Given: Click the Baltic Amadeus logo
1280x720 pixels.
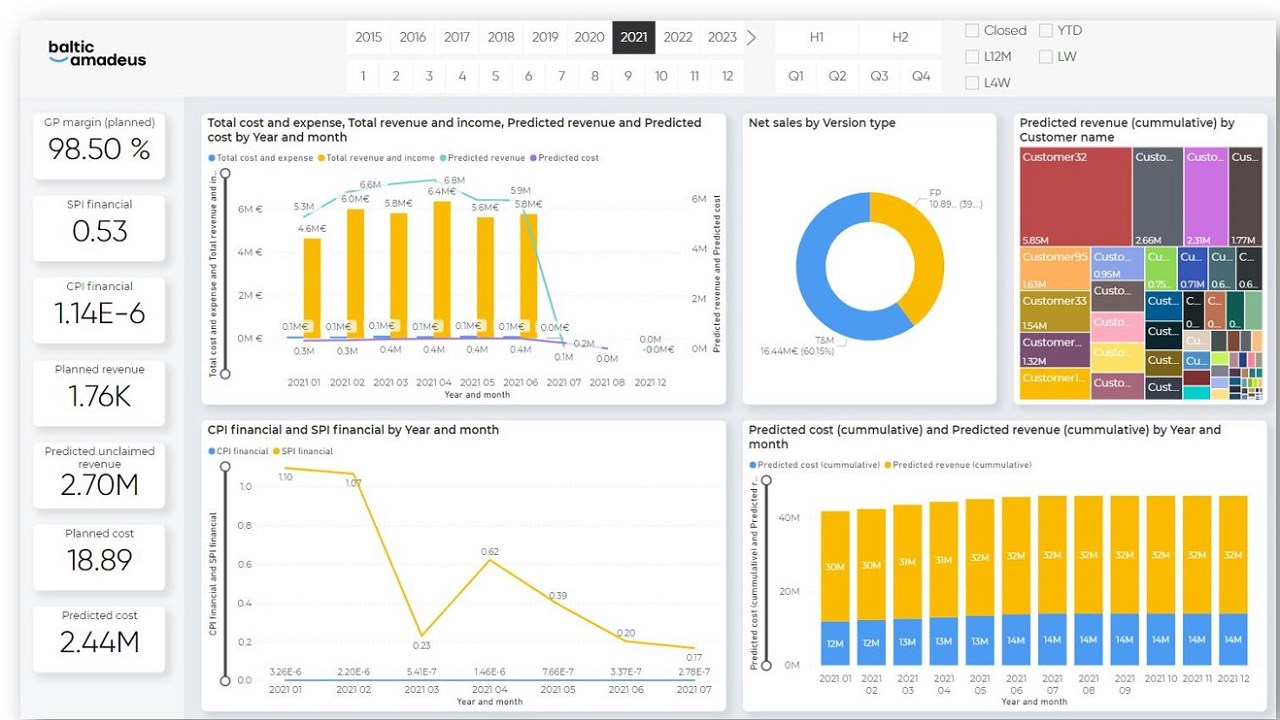Looking at the screenshot, I should point(97,52).
